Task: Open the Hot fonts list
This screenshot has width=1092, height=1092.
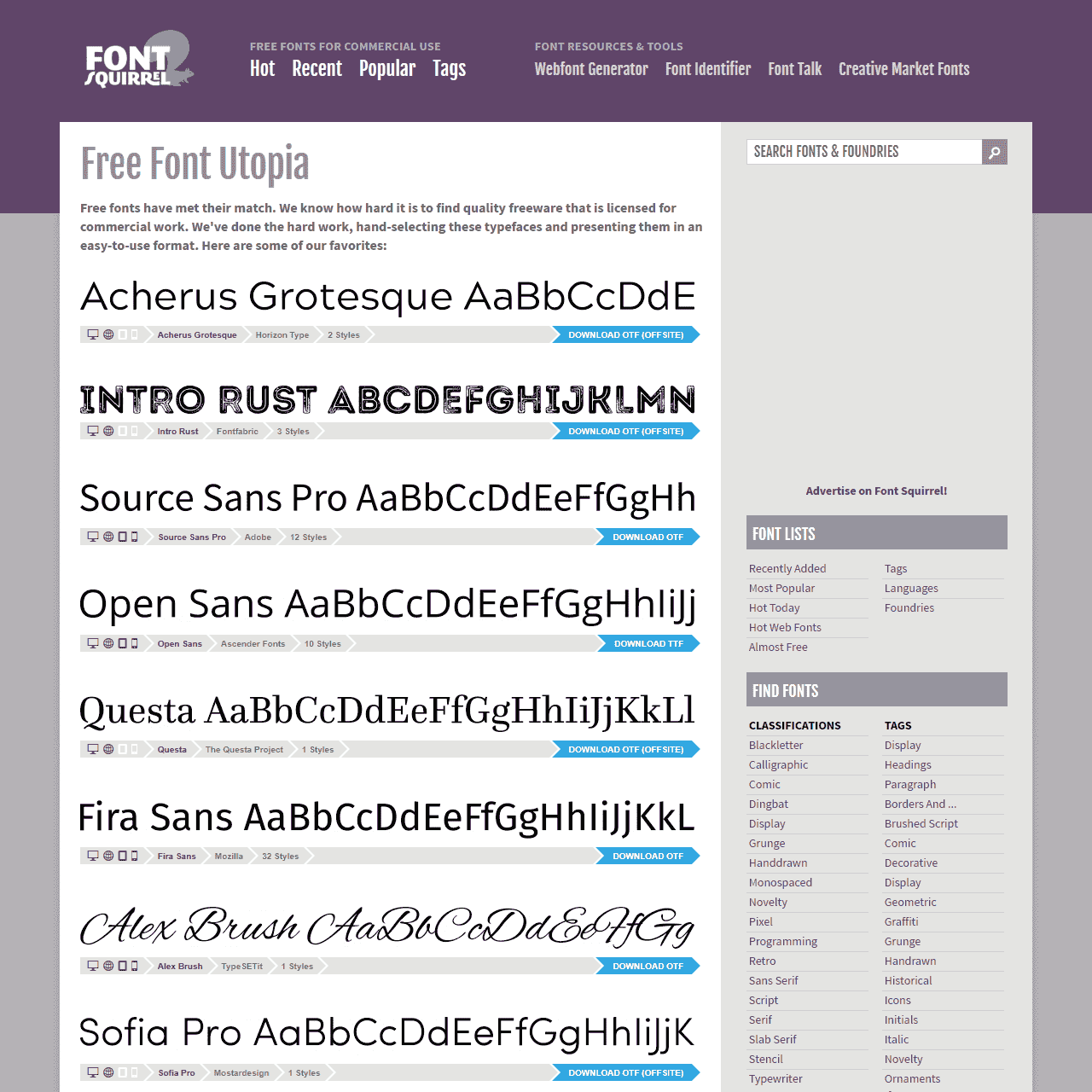Action: 262,69
